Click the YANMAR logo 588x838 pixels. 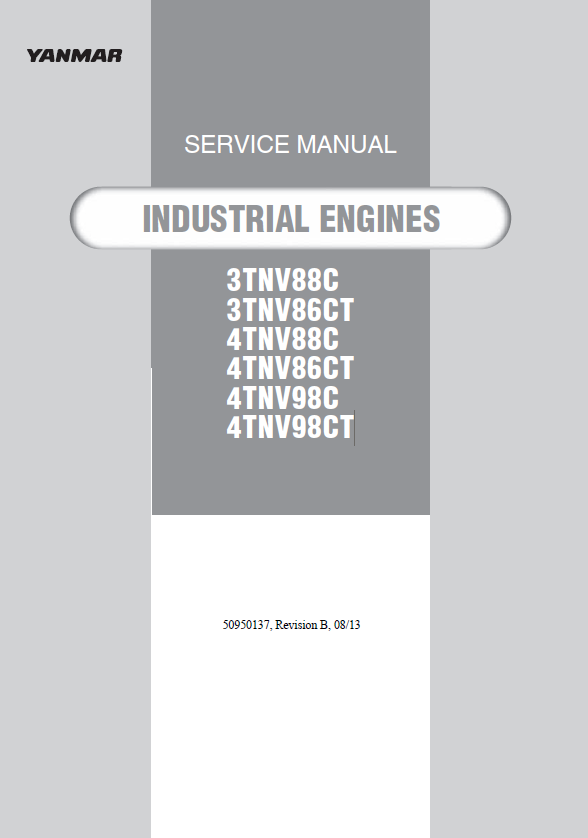pyautogui.click(x=74, y=56)
